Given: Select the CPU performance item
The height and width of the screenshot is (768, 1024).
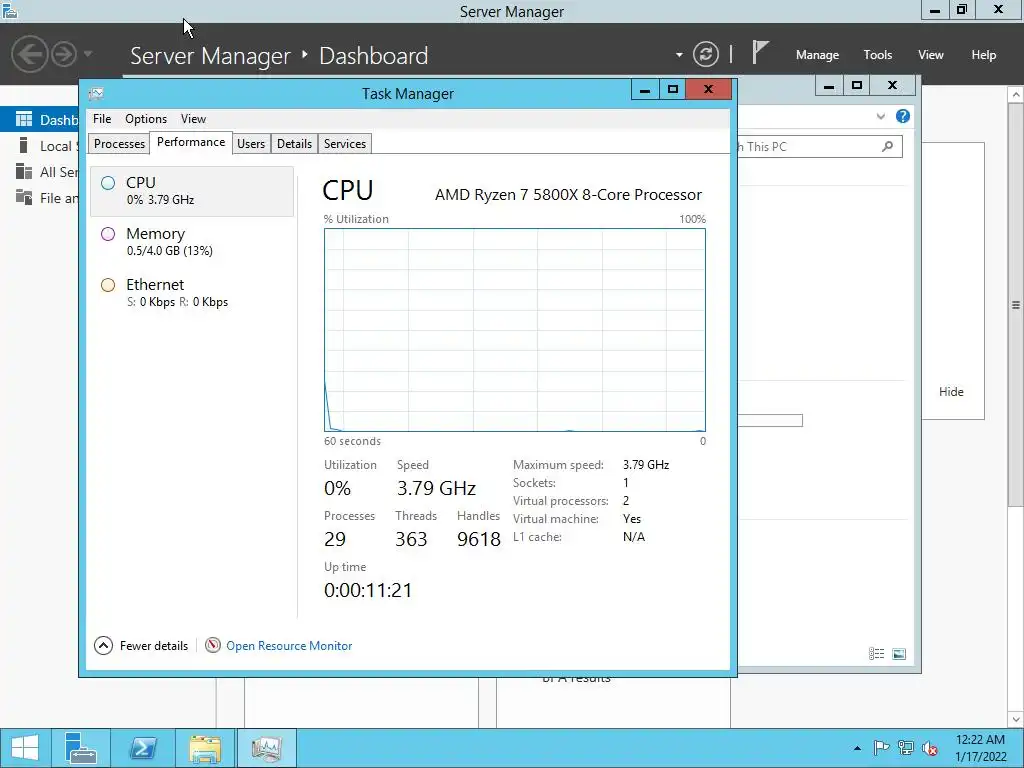Looking at the screenshot, I should [x=192, y=191].
